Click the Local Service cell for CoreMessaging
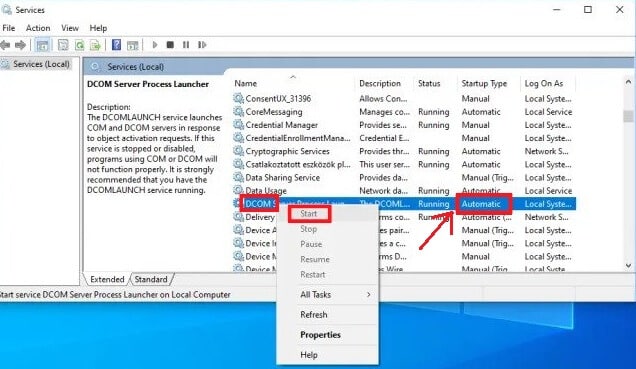The image size is (636, 369). click(x=548, y=112)
